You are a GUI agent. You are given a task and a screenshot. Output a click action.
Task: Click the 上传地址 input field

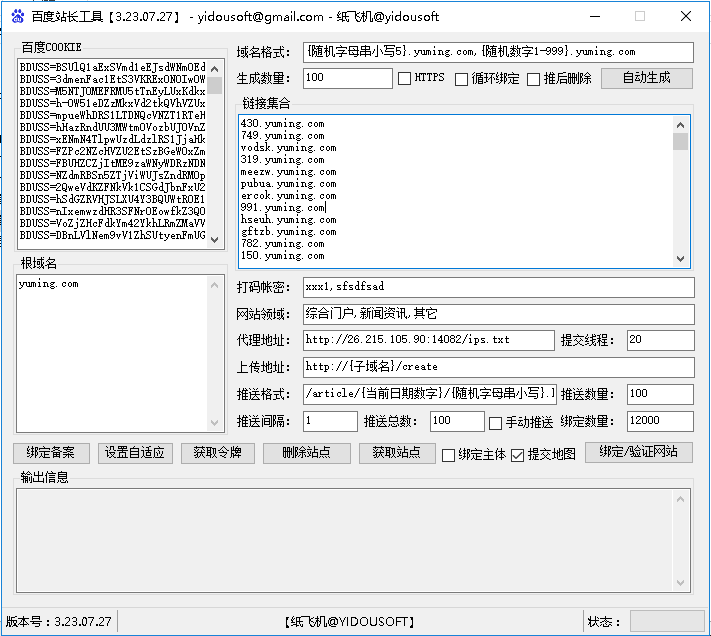coord(499,367)
